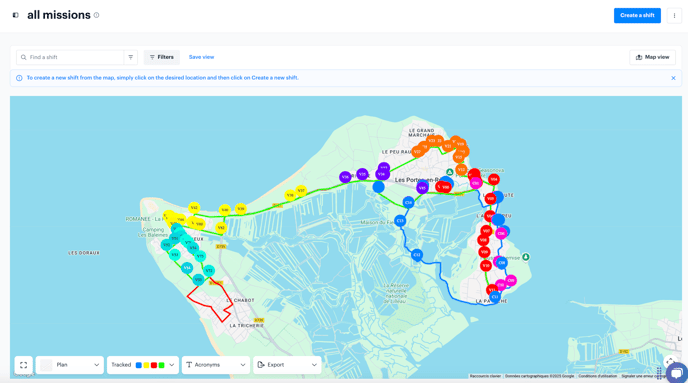Focus the Find a shift search field
Viewport: 688px width, 383px height.
[x=70, y=57]
